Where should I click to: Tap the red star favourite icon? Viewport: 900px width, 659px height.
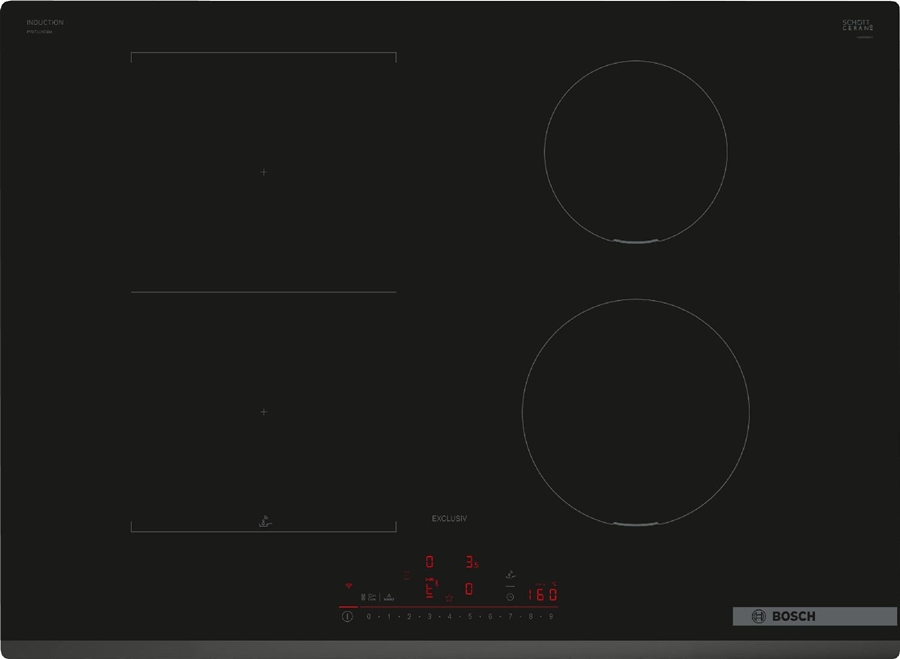point(449,597)
